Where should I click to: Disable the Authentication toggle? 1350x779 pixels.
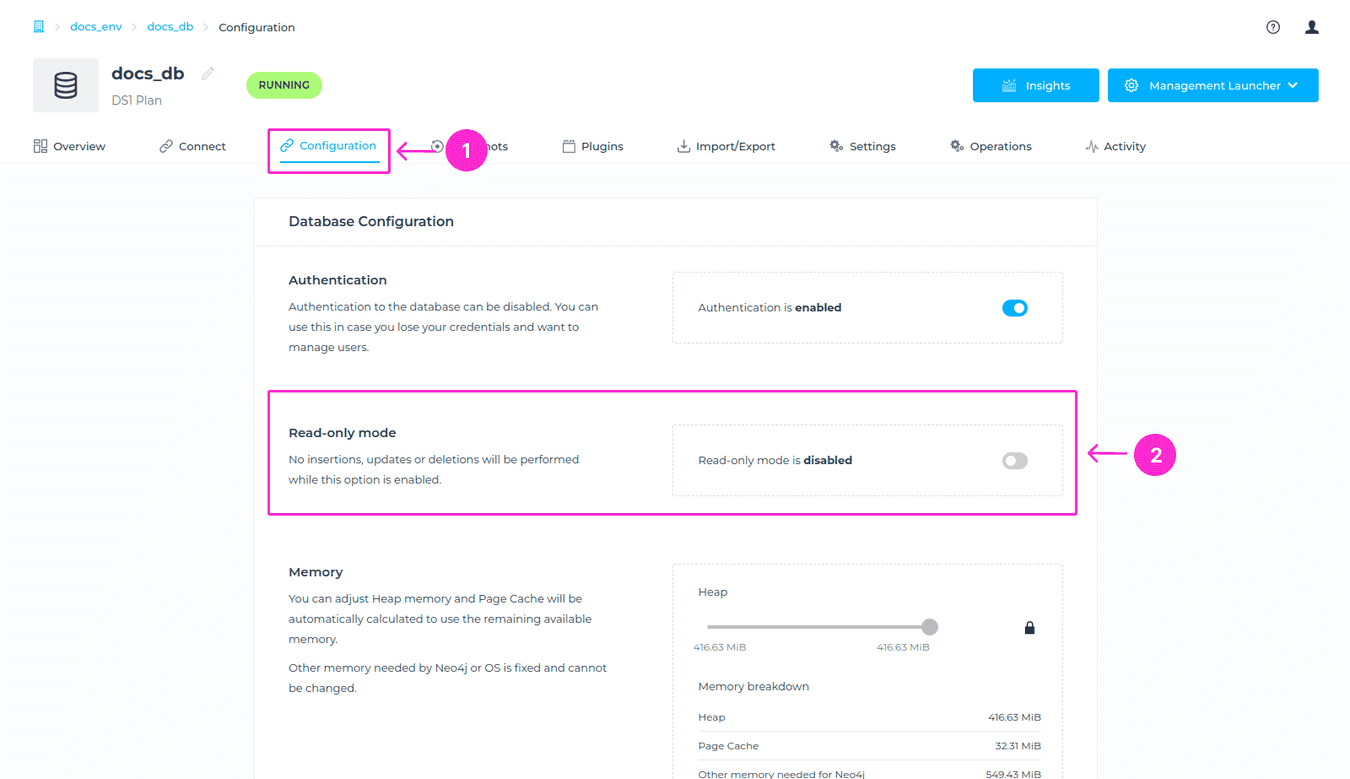(x=1015, y=307)
